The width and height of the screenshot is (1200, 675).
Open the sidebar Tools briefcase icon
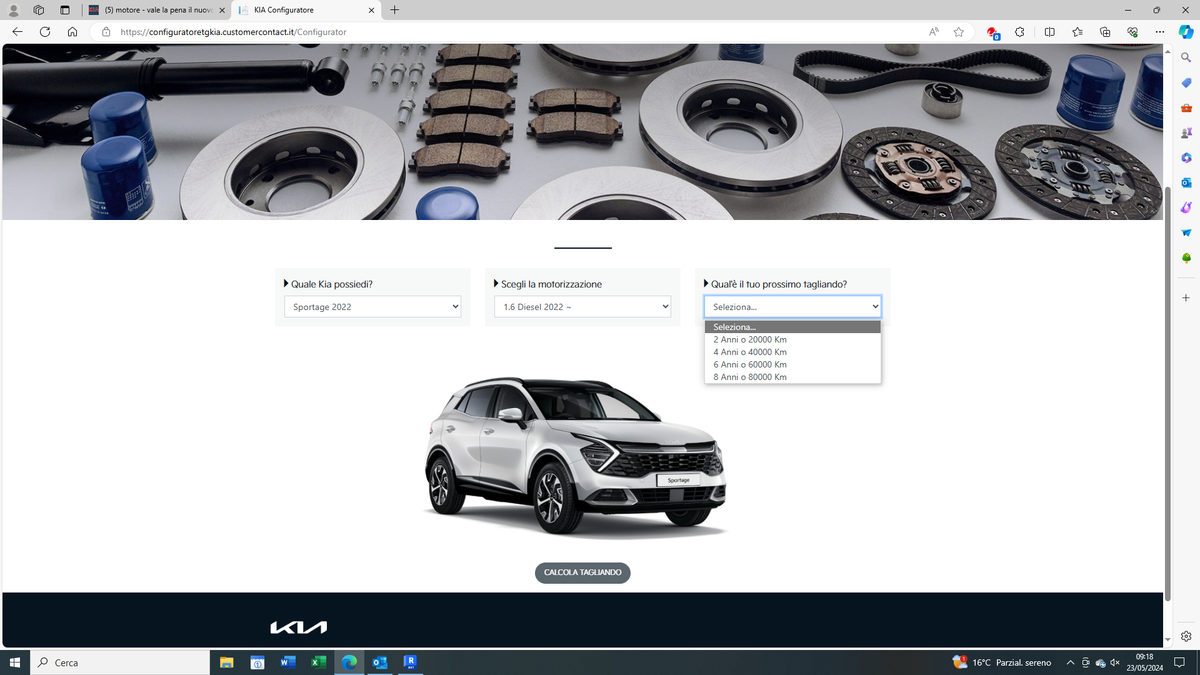1186,108
